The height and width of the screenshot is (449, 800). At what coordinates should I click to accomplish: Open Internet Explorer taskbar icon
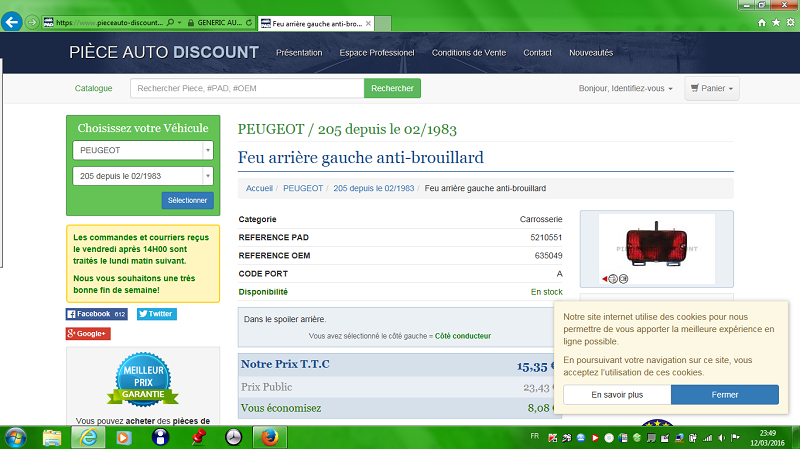(88, 438)
